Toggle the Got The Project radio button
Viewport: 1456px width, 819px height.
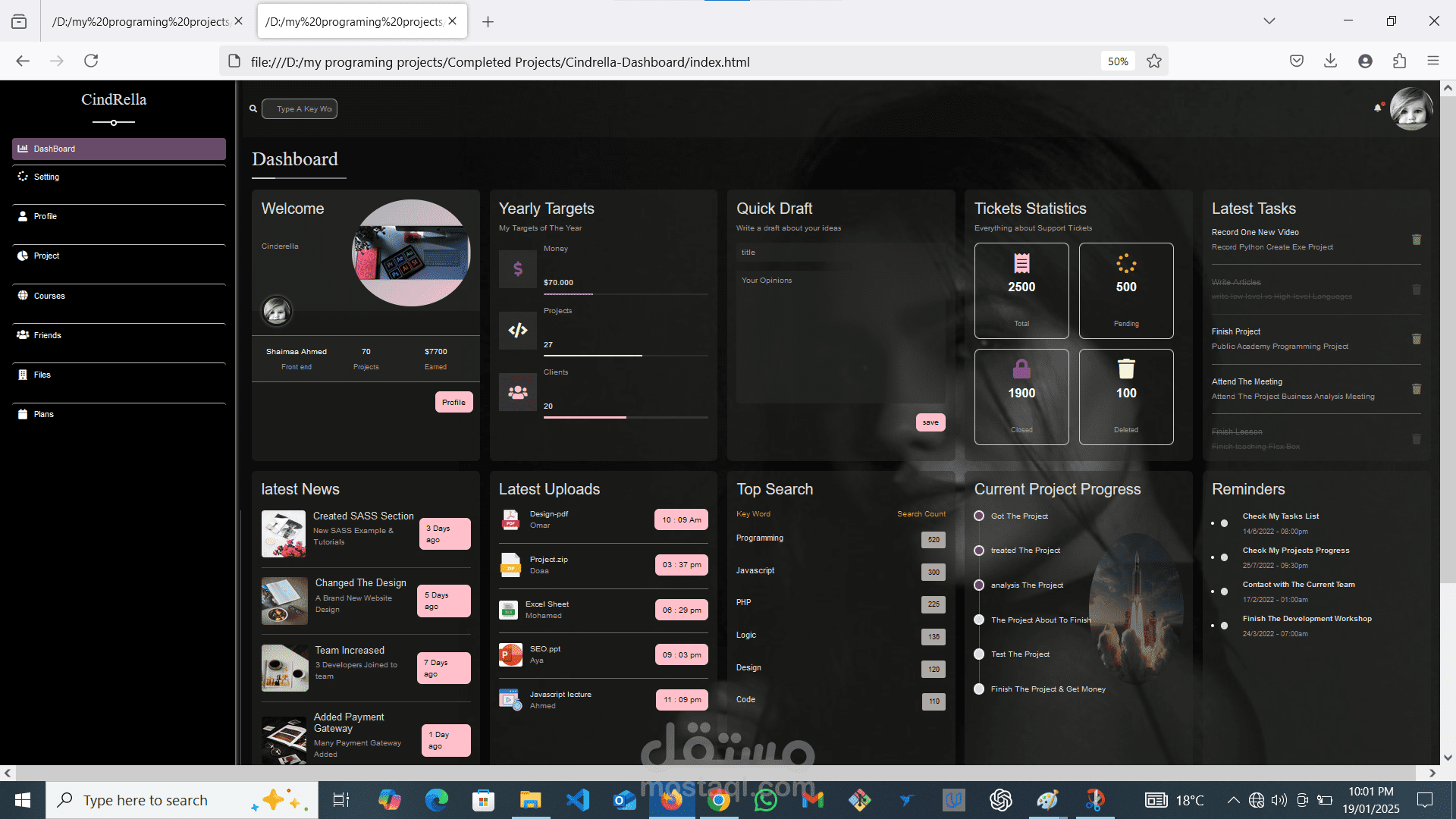click(979, 515)
